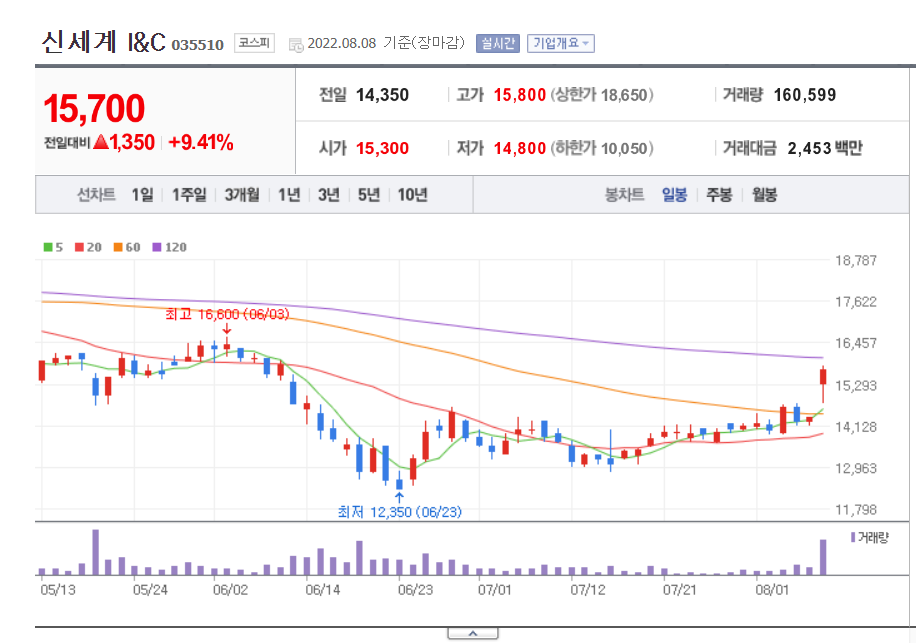The height and width of the screenshot is (643, 916).
Task: Switch to 월봉 monthly candle chart
Action: (764, 194)
